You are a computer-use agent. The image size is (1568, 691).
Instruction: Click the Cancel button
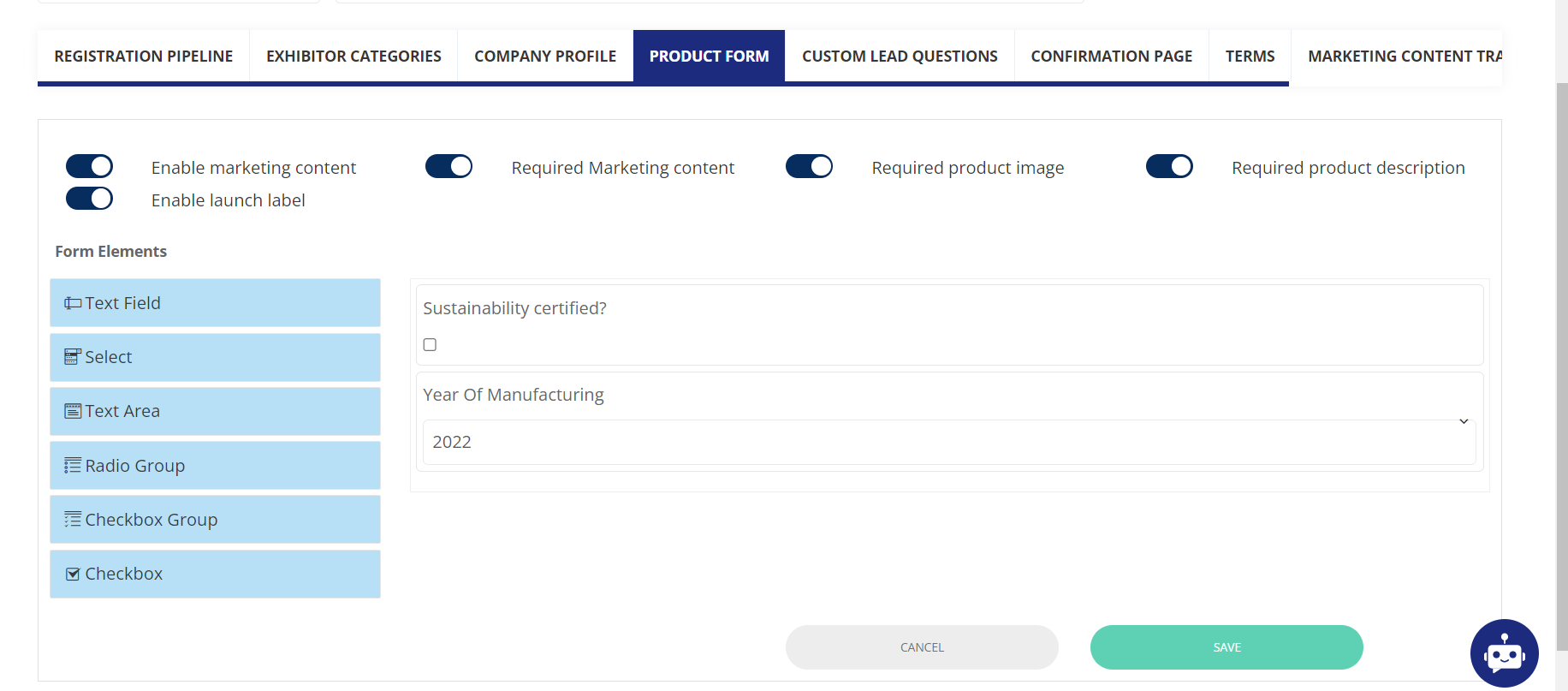pos(922,647)
